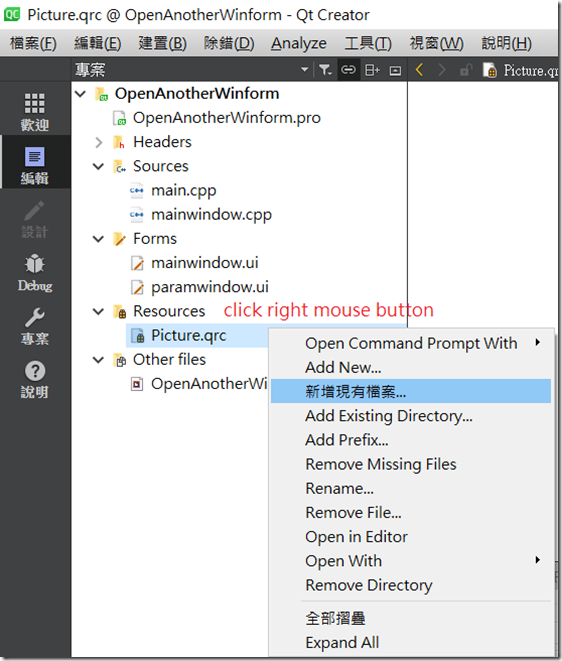The height and width of the screenshot is (661, 562).
Task: Click the lock icon in editor toolbar
Action: click(465, 70)
